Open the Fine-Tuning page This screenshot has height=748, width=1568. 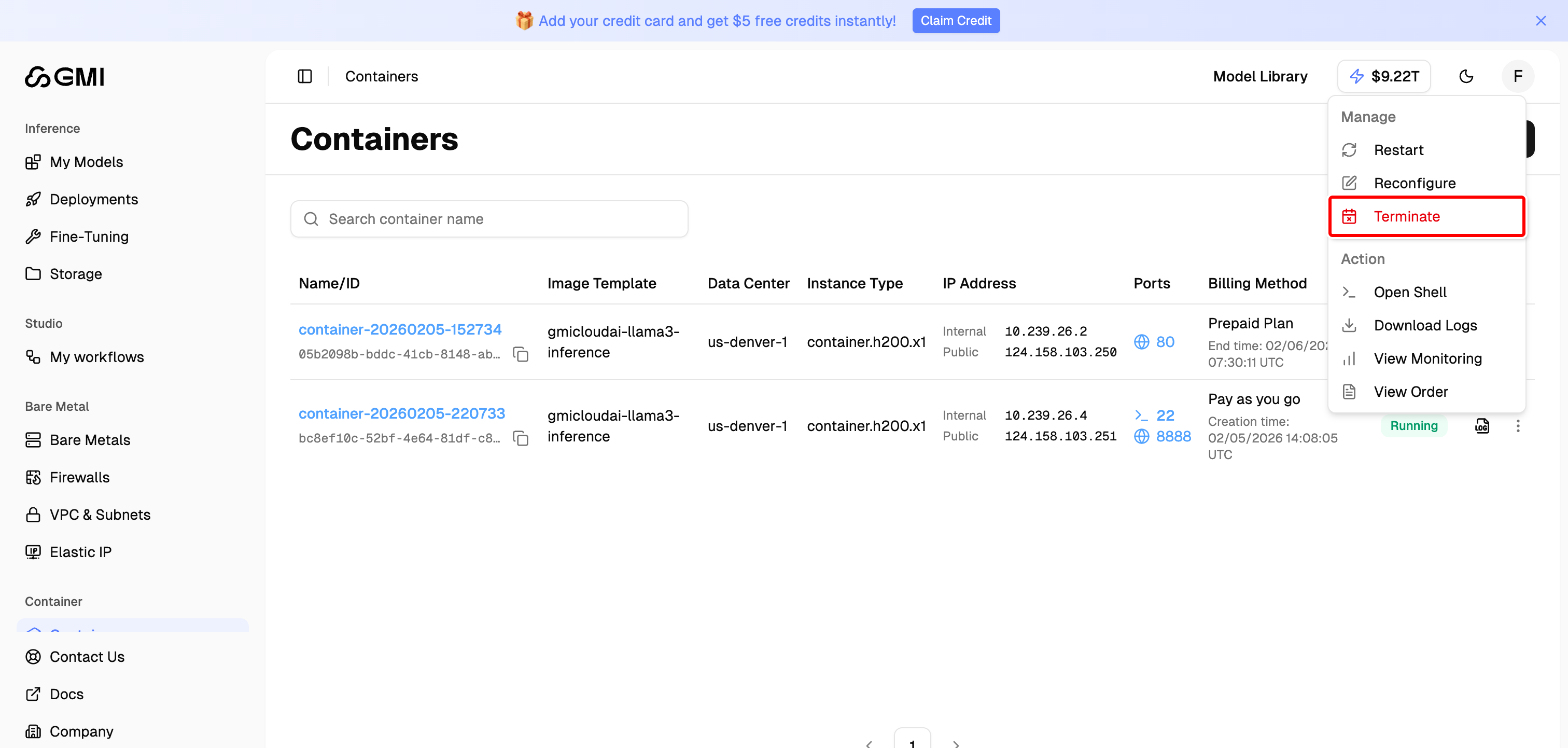89,237
